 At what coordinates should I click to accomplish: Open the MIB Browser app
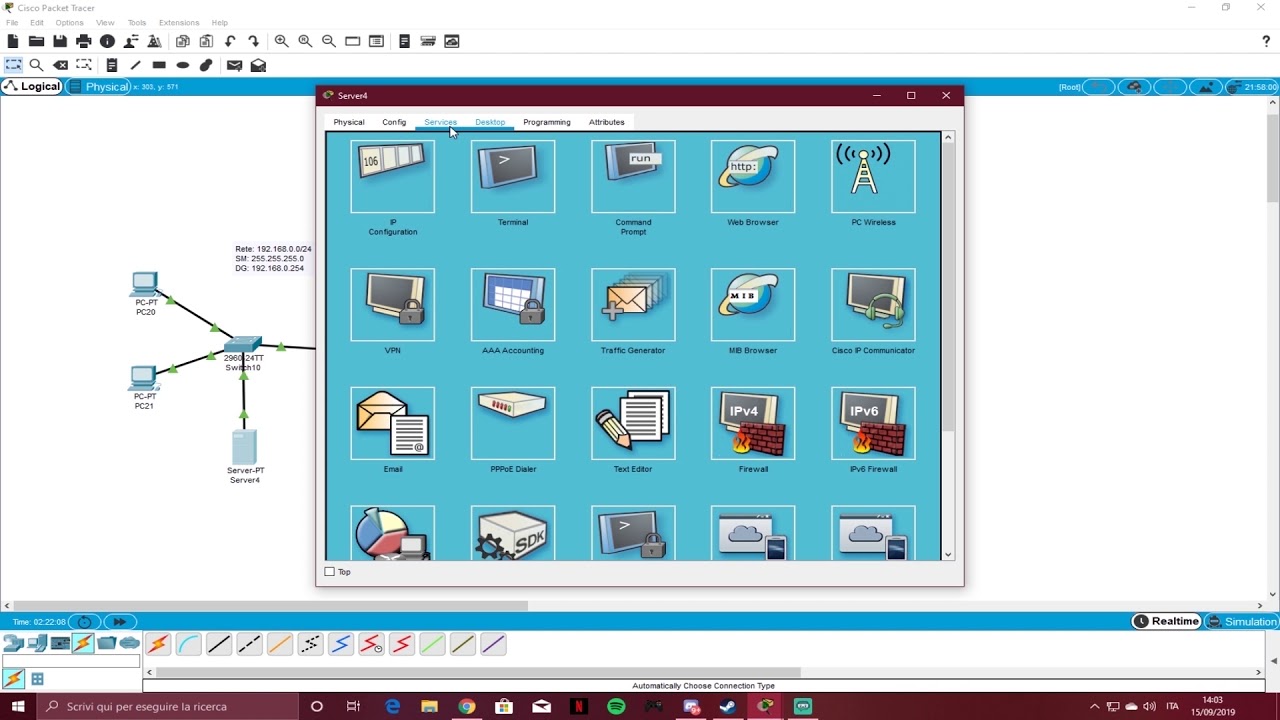click(x=753, y=304)
